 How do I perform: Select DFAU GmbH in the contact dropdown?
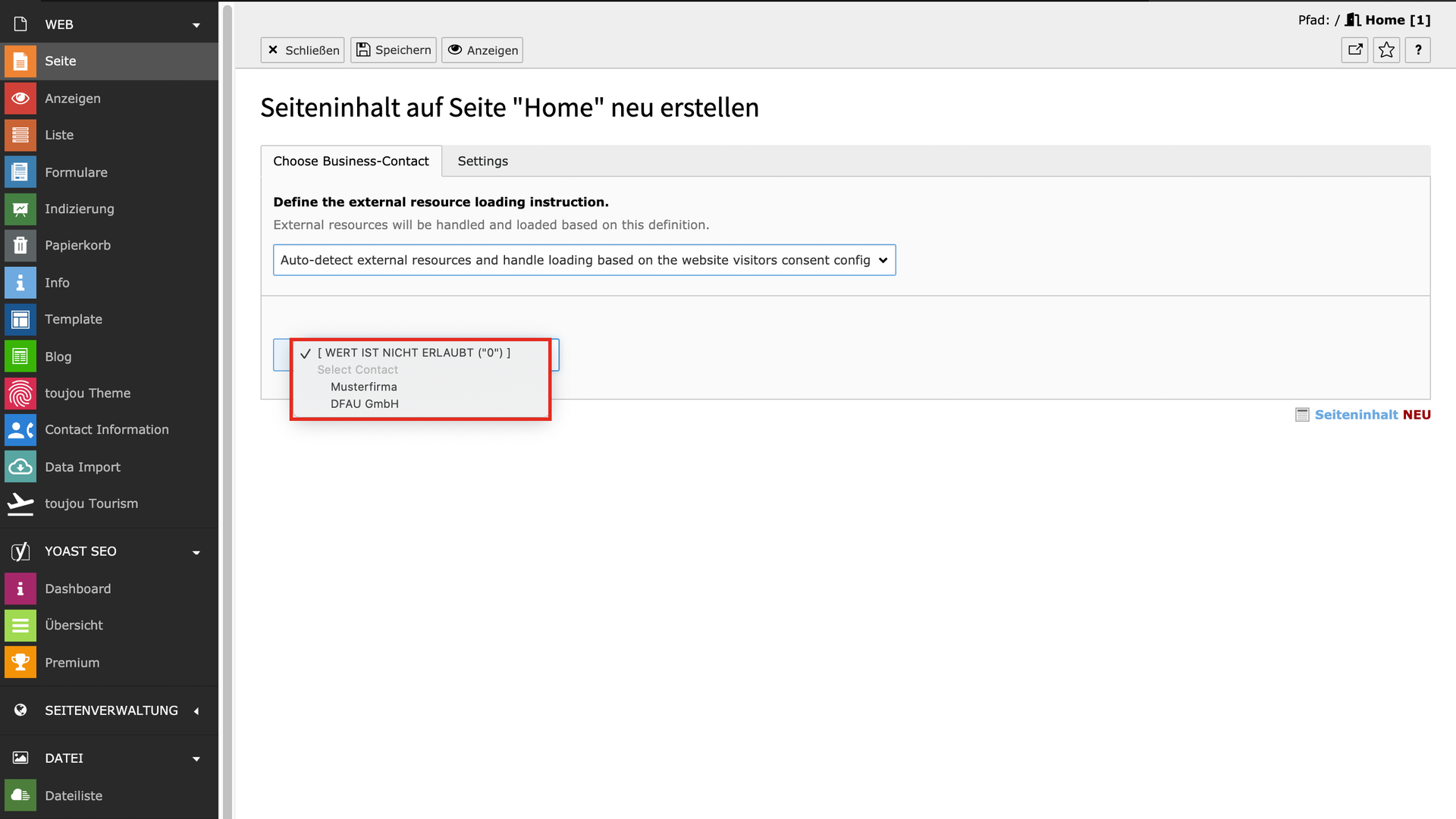(x=365, y=404)
